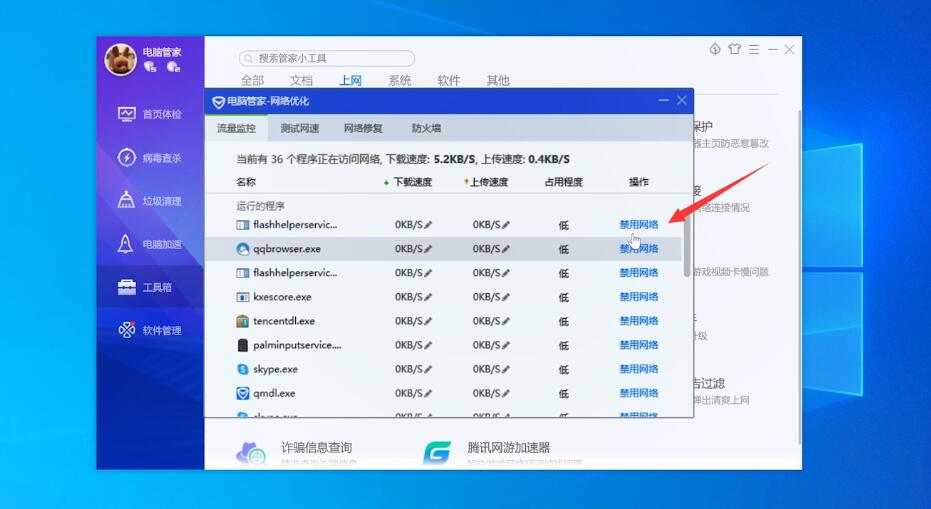Select the qqbrowser.exe row name
This screenshot has height=509, width=931.
(287, 249)
